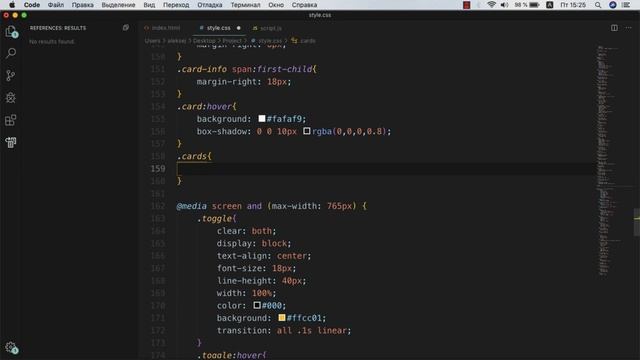Image resolution: width=640 pixels, height=360 pixels.
Task: Click the 'transition: all .1s linear' line
Action: 284,330
